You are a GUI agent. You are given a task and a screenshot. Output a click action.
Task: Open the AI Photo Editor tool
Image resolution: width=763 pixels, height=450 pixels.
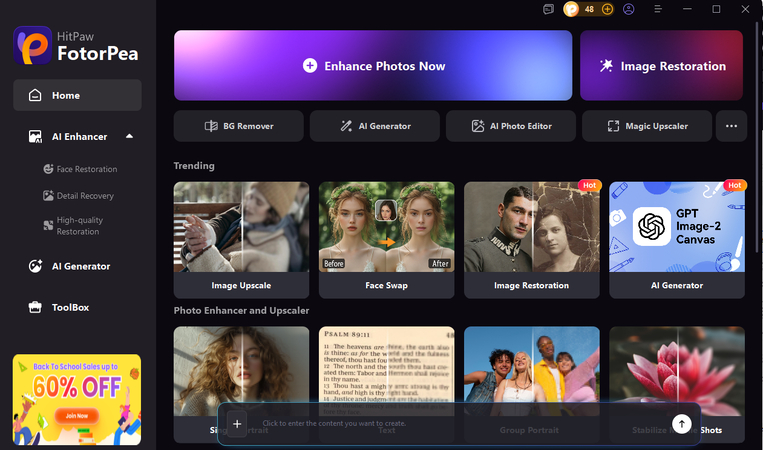(511, 126)
